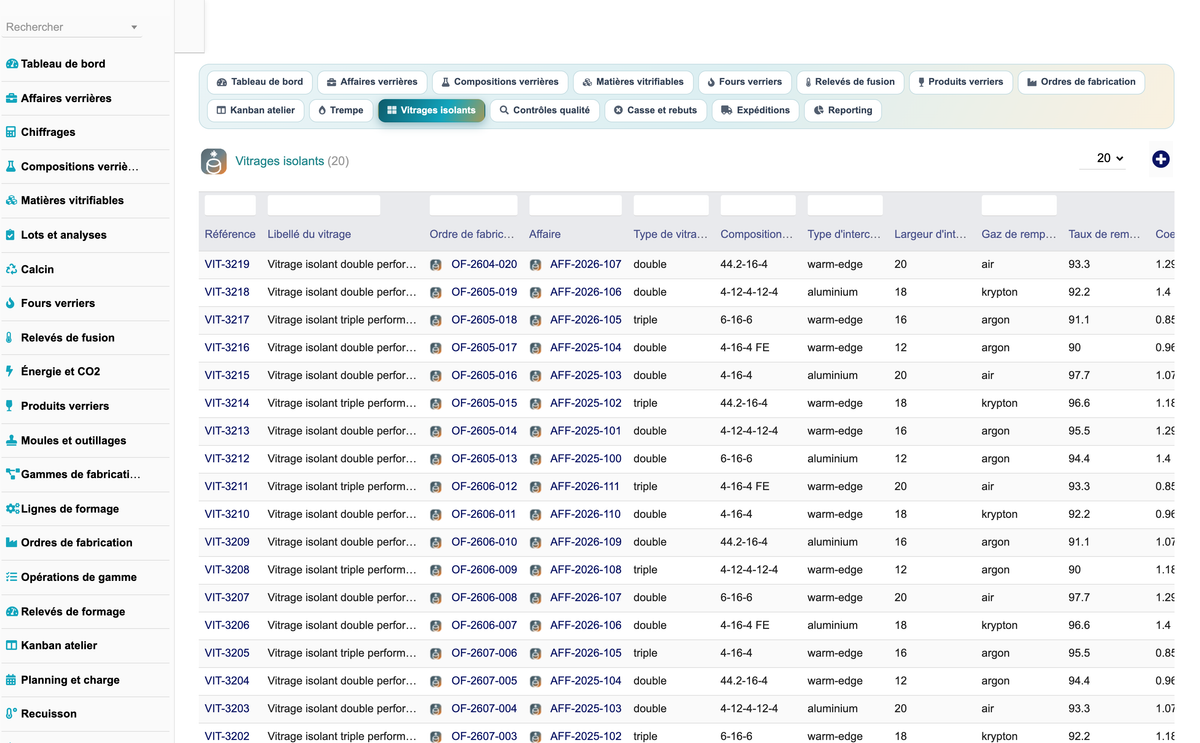
Task: Click krypton in the VIT-3214 row
Action: coord(1000,403)
